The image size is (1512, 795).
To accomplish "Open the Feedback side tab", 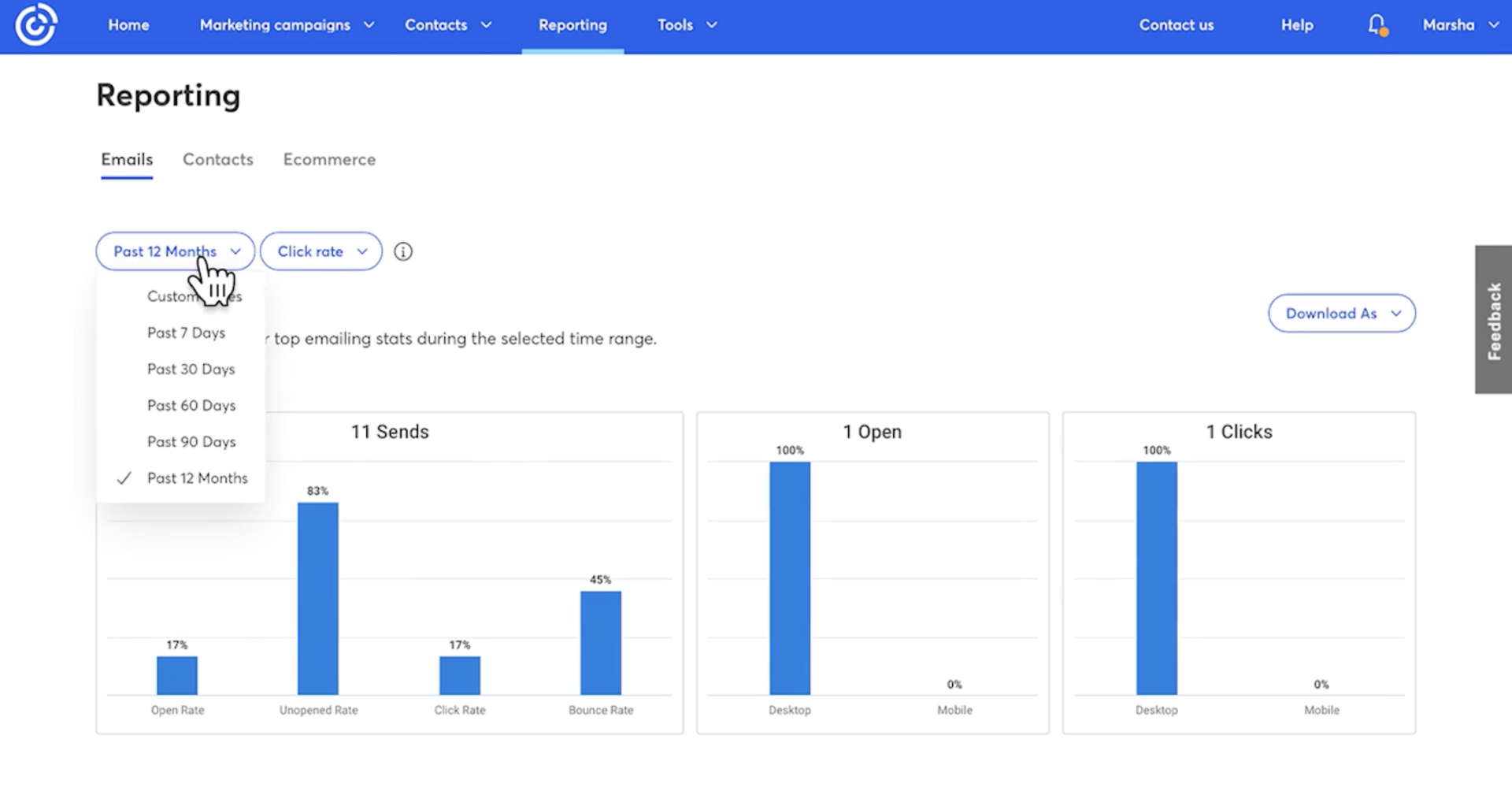I will coord(1493,319).
